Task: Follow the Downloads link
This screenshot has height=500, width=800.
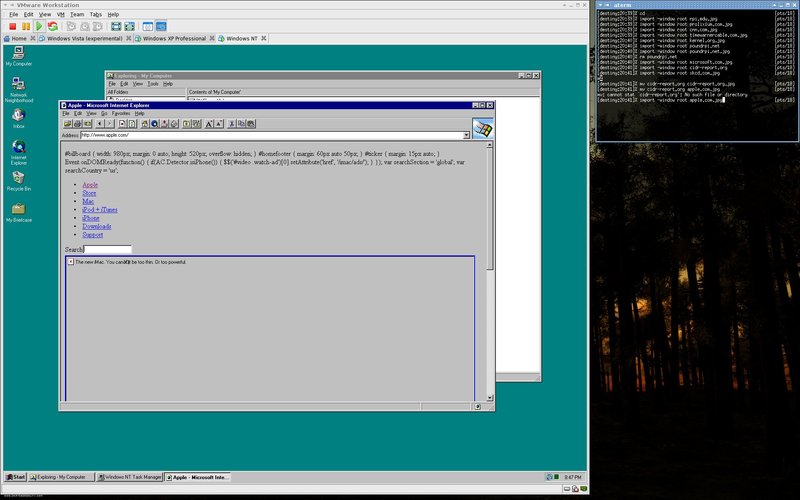Action: 97,226
